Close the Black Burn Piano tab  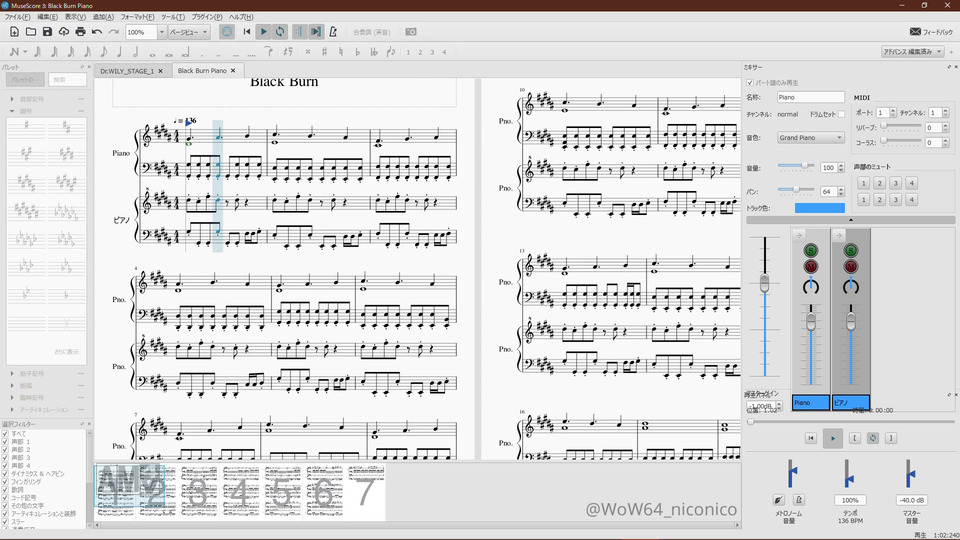coord(233,71)
